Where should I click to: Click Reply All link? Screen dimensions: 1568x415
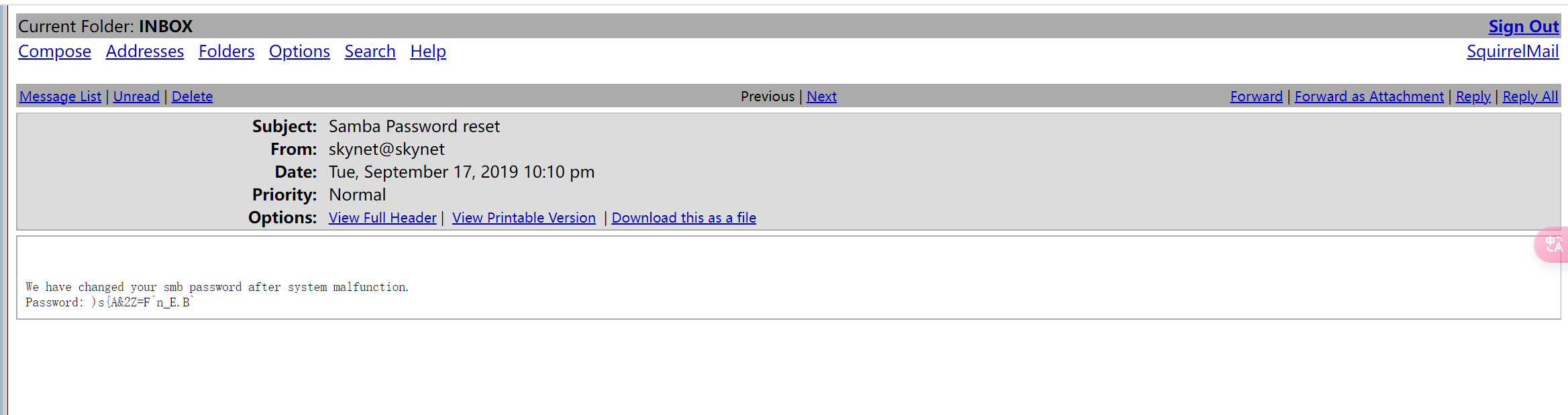click(1530, 97)
